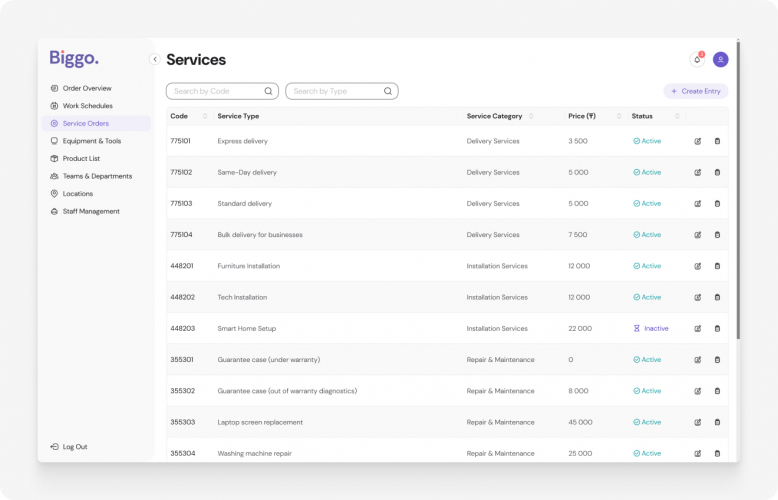Delete the Same-Day delivery entry
This screenshot has width=778, height=500.
pyautogui.click(x=717, y=173)
